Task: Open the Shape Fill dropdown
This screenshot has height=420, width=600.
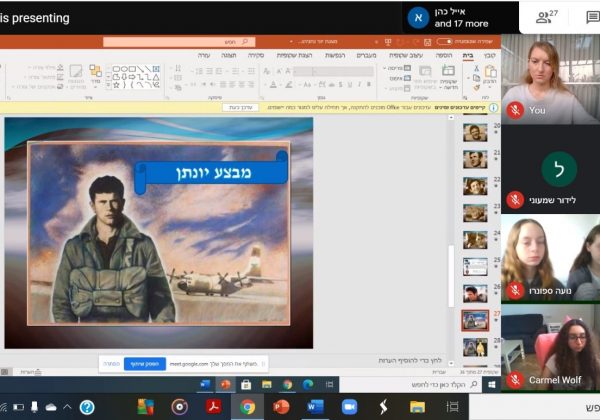Action: point(44,68)
